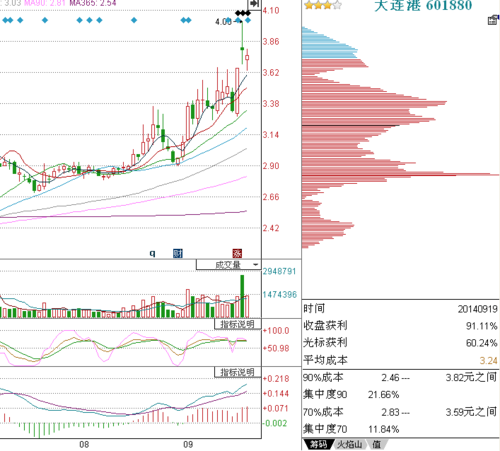Click the black average-cost line in chip chart
Screen dimensions: 500x451
pyautogui.click(x=351, y=126)
